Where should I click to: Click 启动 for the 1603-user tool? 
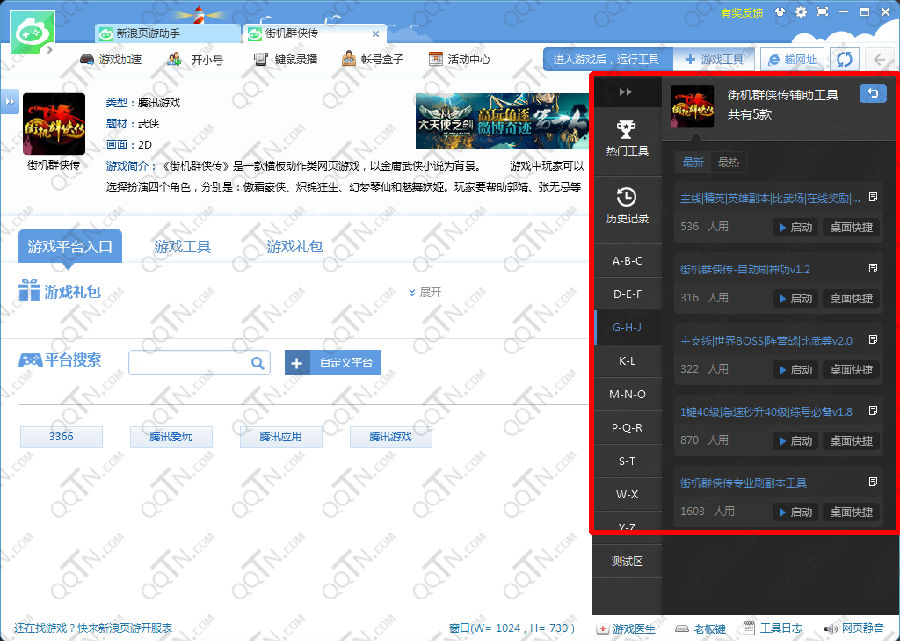point(795,512)
